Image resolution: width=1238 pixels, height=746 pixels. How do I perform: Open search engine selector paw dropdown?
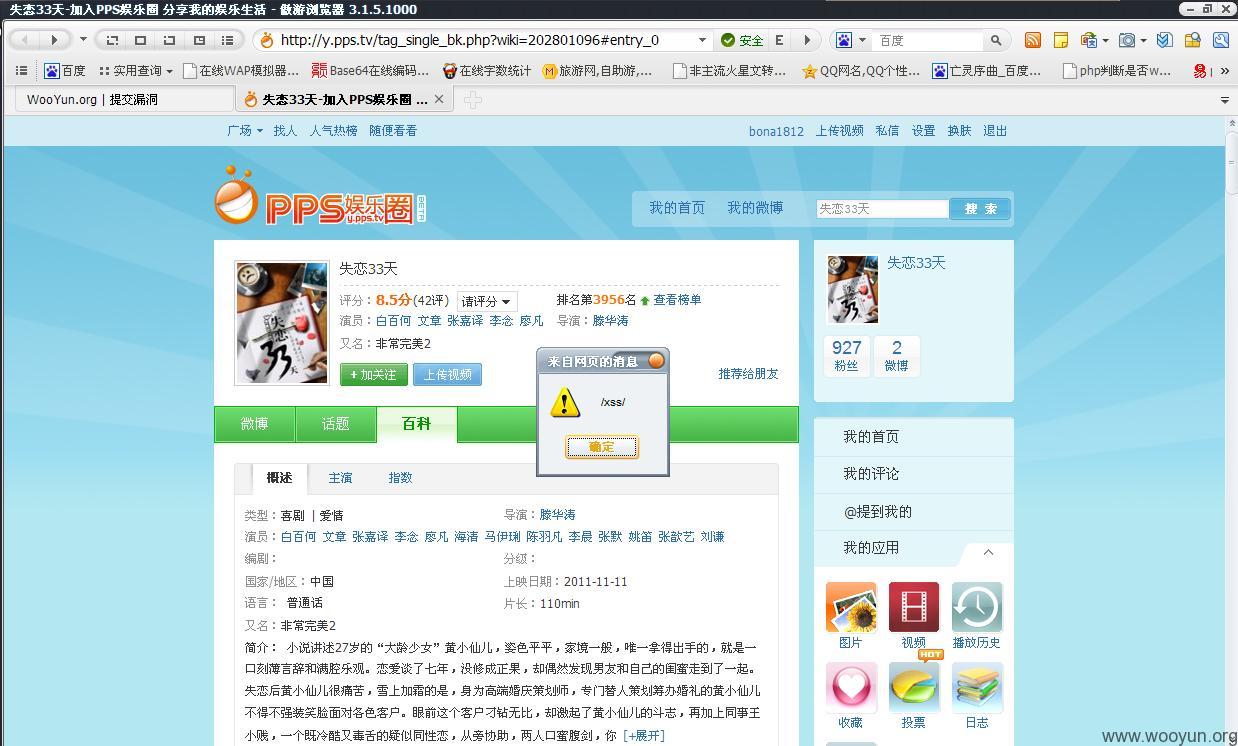click(849, 40)
